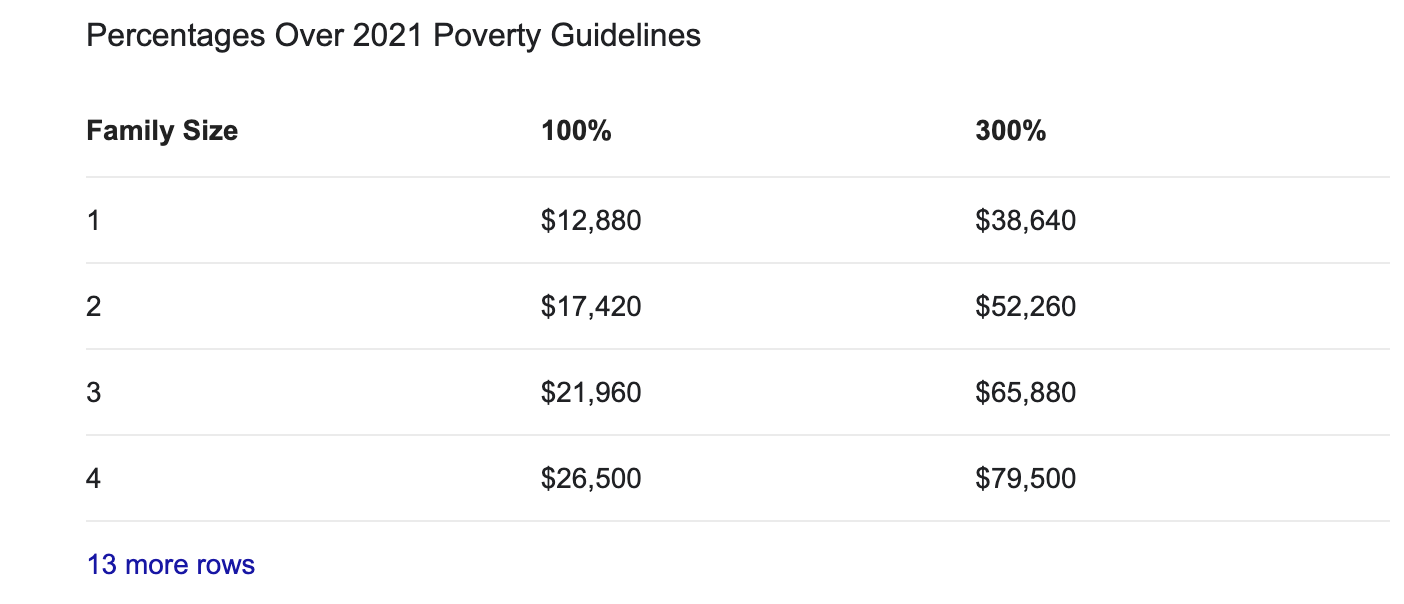Select the table title 'Percentages Over 2021 Poverty Guidelines'
The height and width of the screenshot is (604, 1404).
[x=394, y=36]
